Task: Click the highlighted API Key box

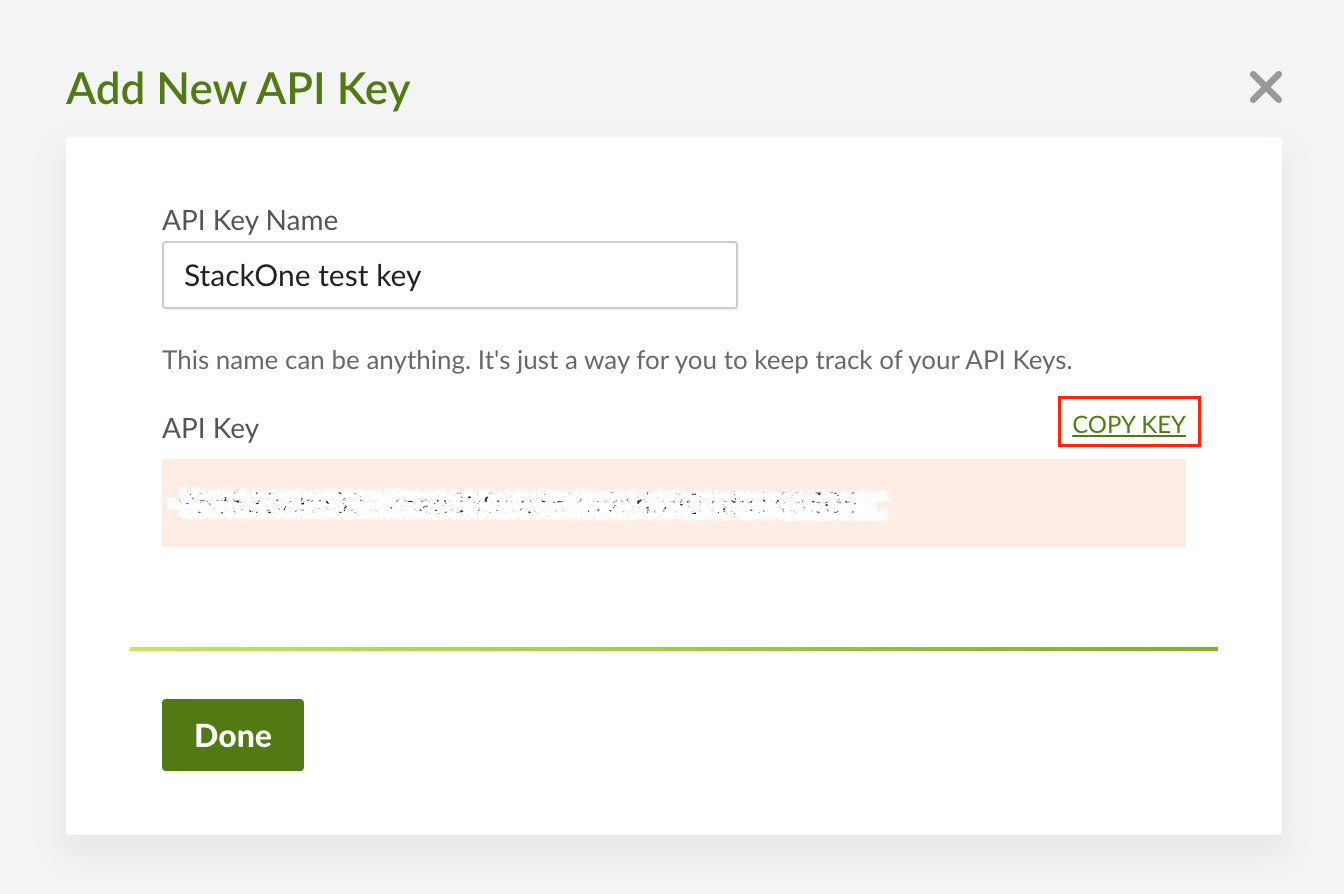Action: pos(673,503)
